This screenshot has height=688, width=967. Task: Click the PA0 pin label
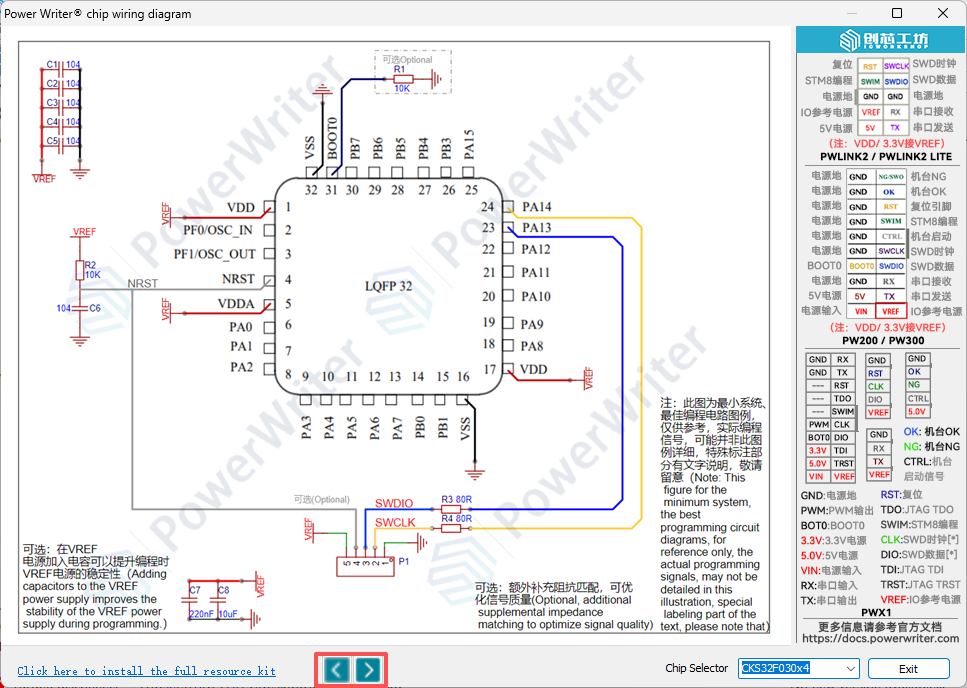[x=241, y=327]
